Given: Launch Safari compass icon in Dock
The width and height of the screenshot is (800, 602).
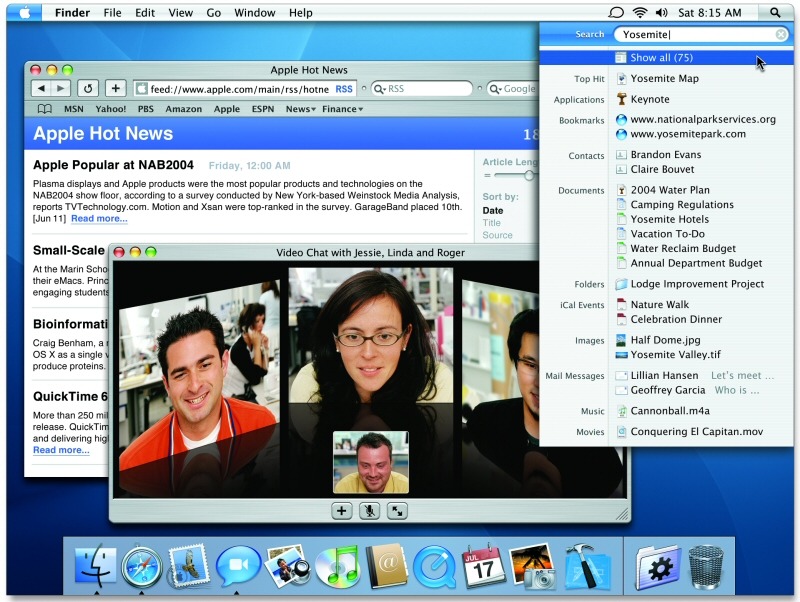Looking at the screenshot, I should [x=142, y=567].
